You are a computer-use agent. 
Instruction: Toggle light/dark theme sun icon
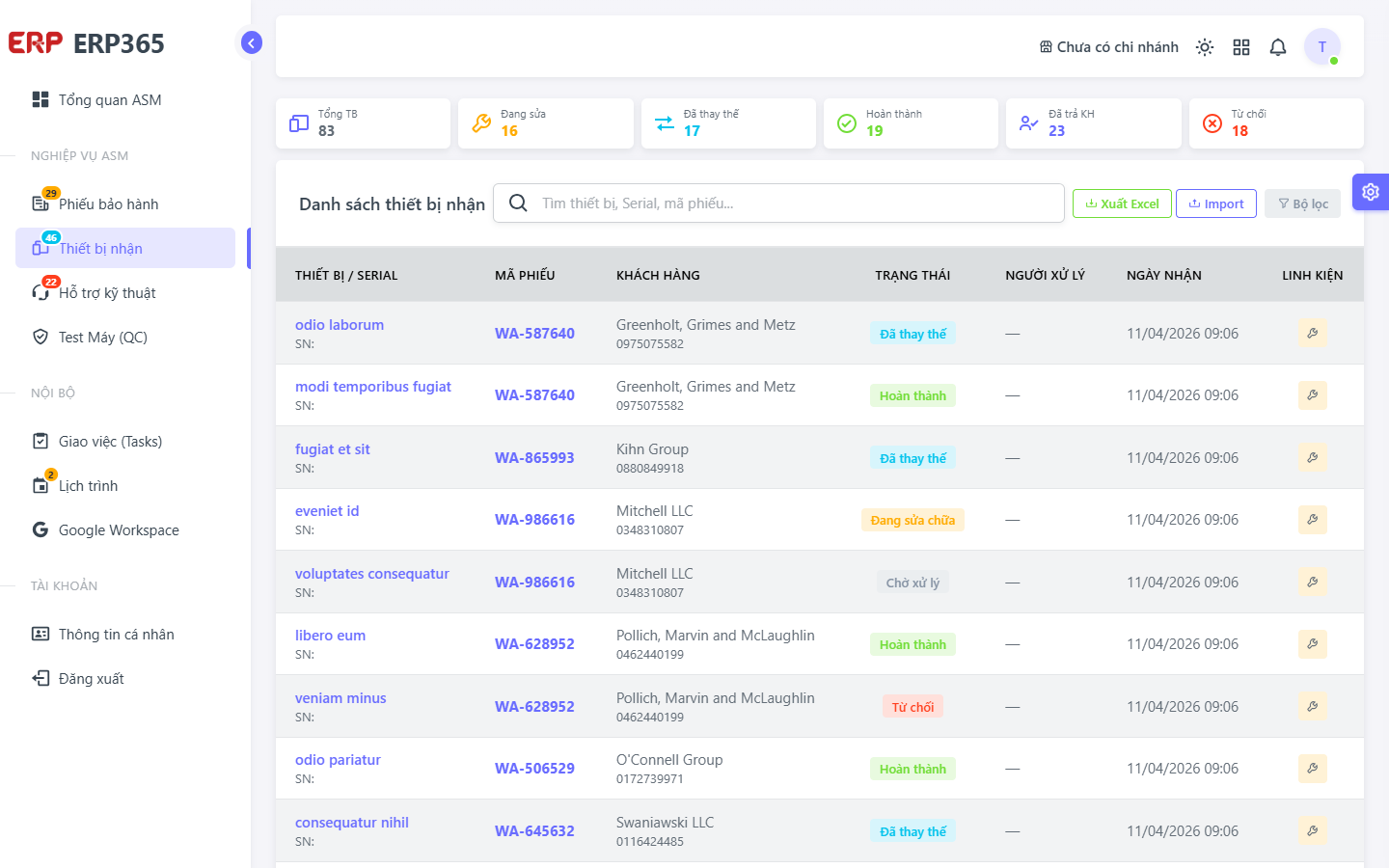click(1205, 47)
